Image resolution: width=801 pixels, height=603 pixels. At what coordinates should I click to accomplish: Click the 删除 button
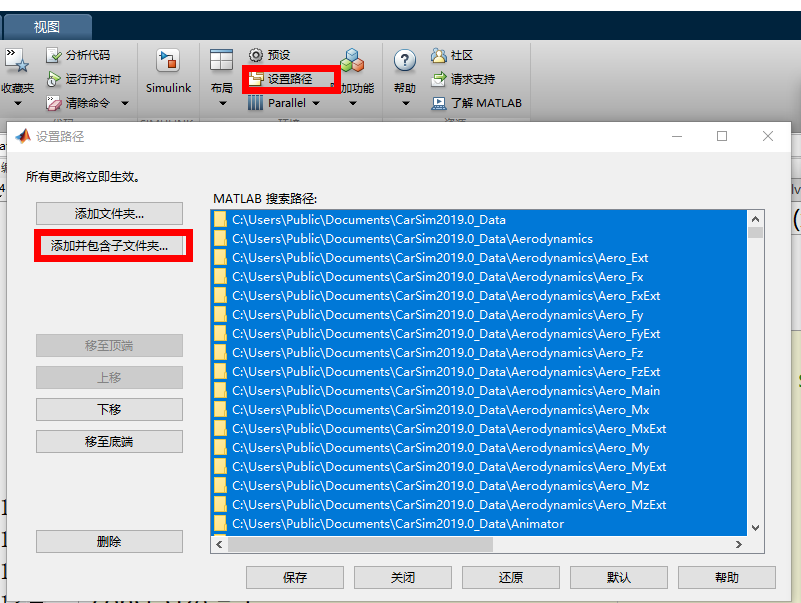pyautogui.click(x=109, y=541)
